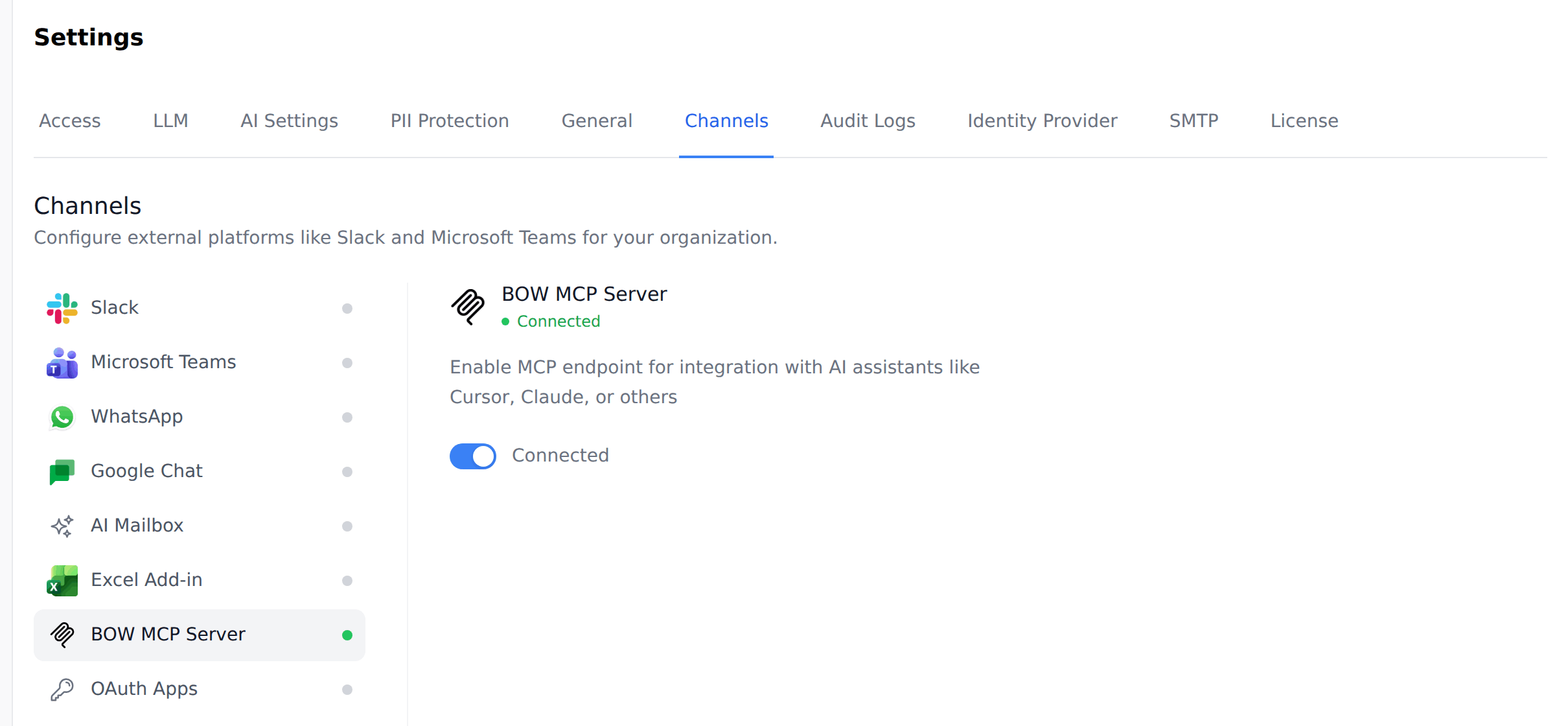
Task: Click the Slack logo icon
Action: pos(62,308)
